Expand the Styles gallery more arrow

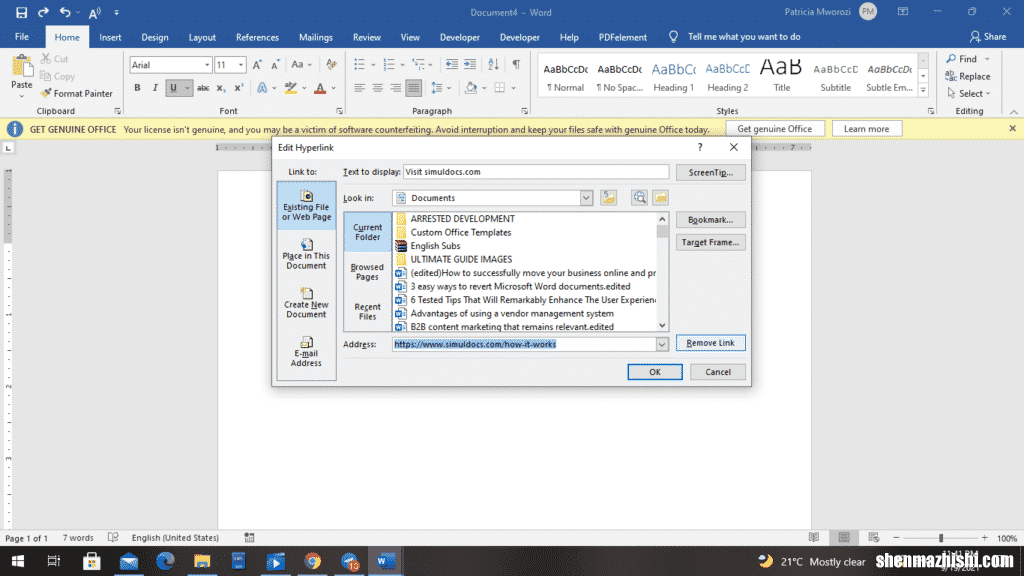(923, 91)
